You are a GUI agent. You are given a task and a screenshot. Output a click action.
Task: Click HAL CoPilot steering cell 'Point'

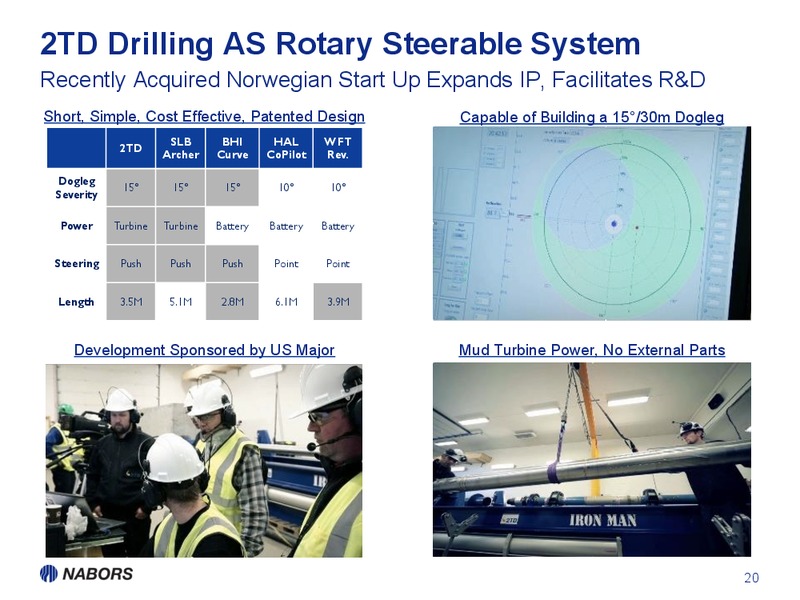point(286,264)
